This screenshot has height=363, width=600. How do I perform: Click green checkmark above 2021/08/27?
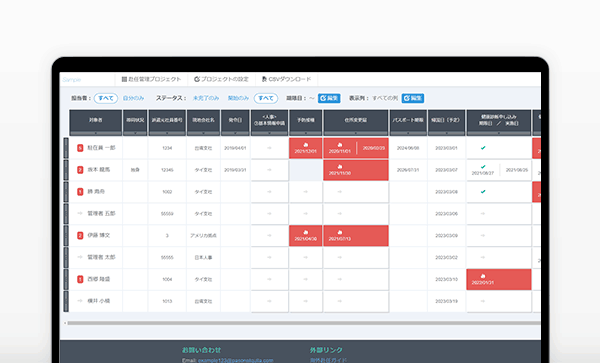point(483,167)
